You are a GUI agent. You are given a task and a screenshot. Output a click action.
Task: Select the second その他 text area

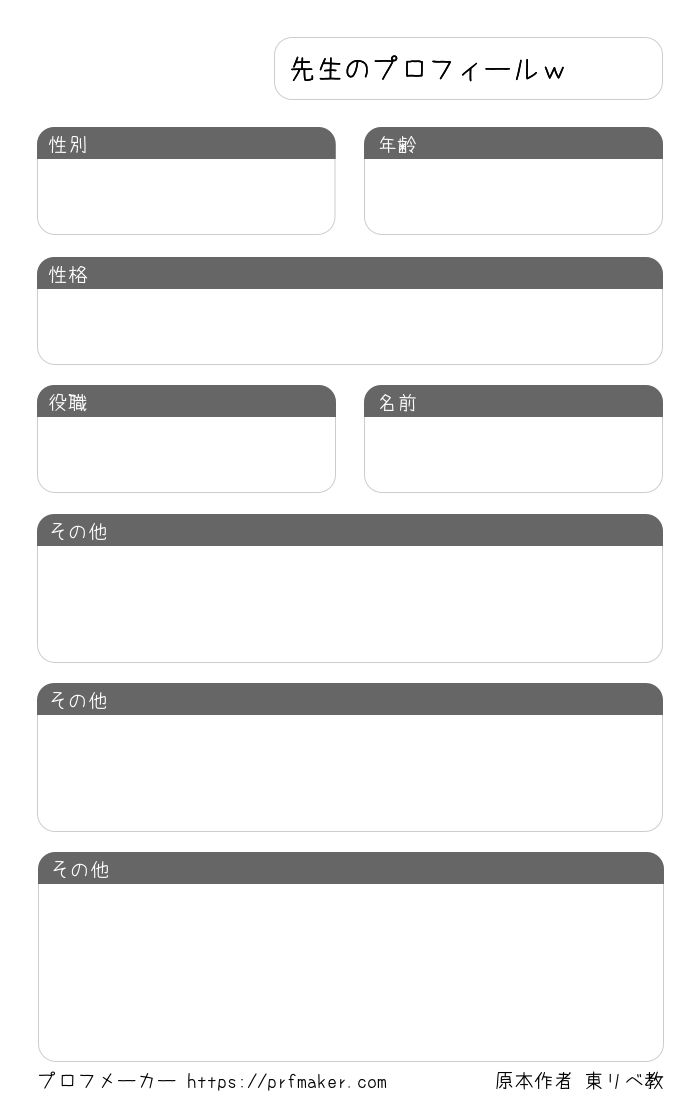click(x=350, y=773)
